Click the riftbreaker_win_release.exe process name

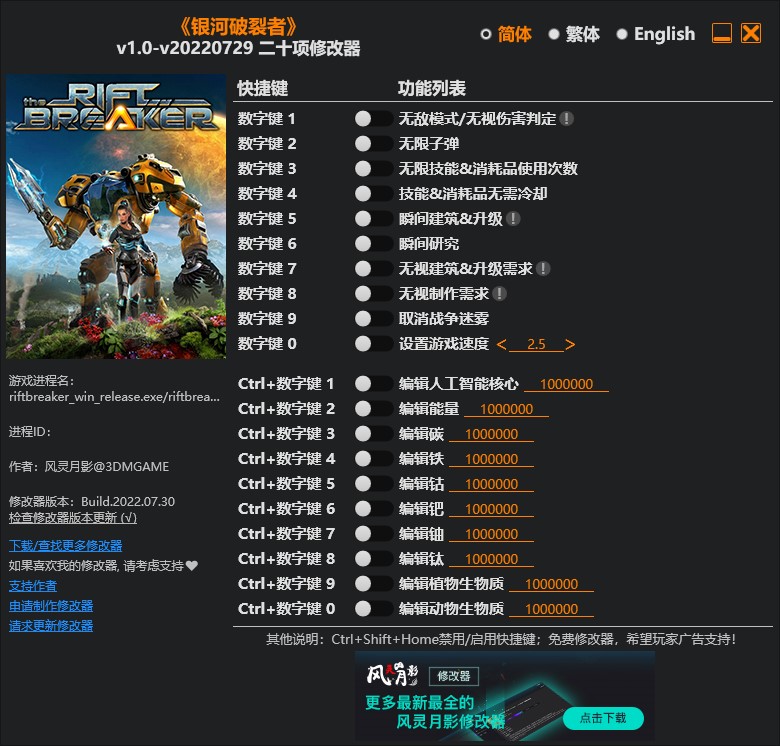114,397
